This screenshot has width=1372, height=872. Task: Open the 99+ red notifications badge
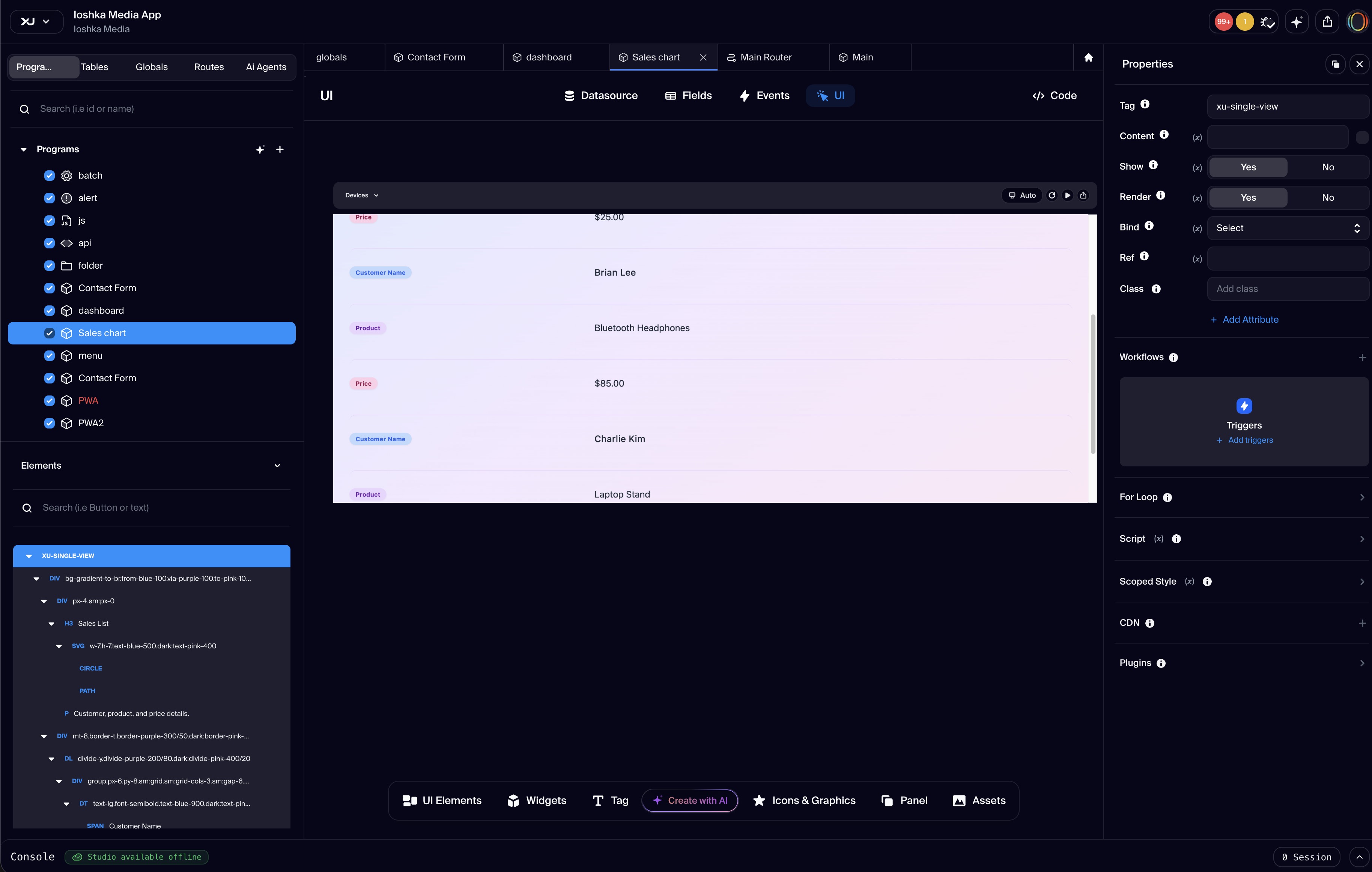[x=1223, y=22]
